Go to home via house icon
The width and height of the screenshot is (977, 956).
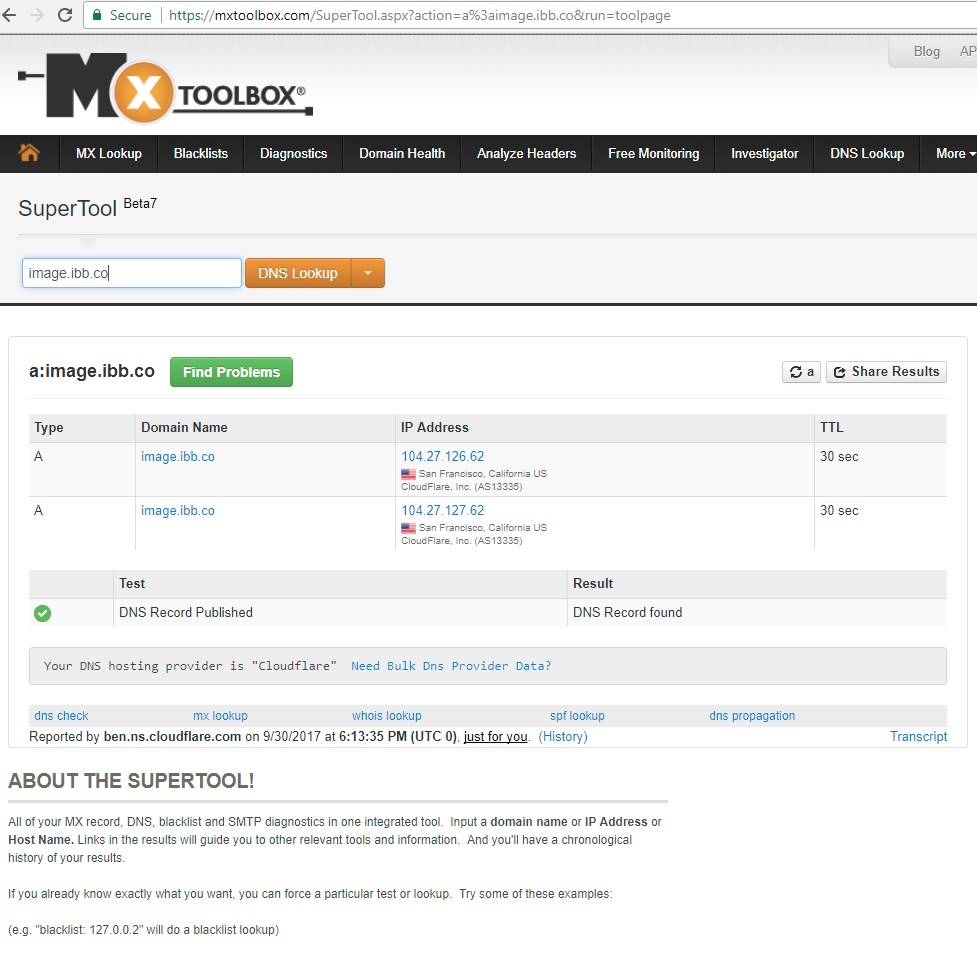(x=29, y=153)
